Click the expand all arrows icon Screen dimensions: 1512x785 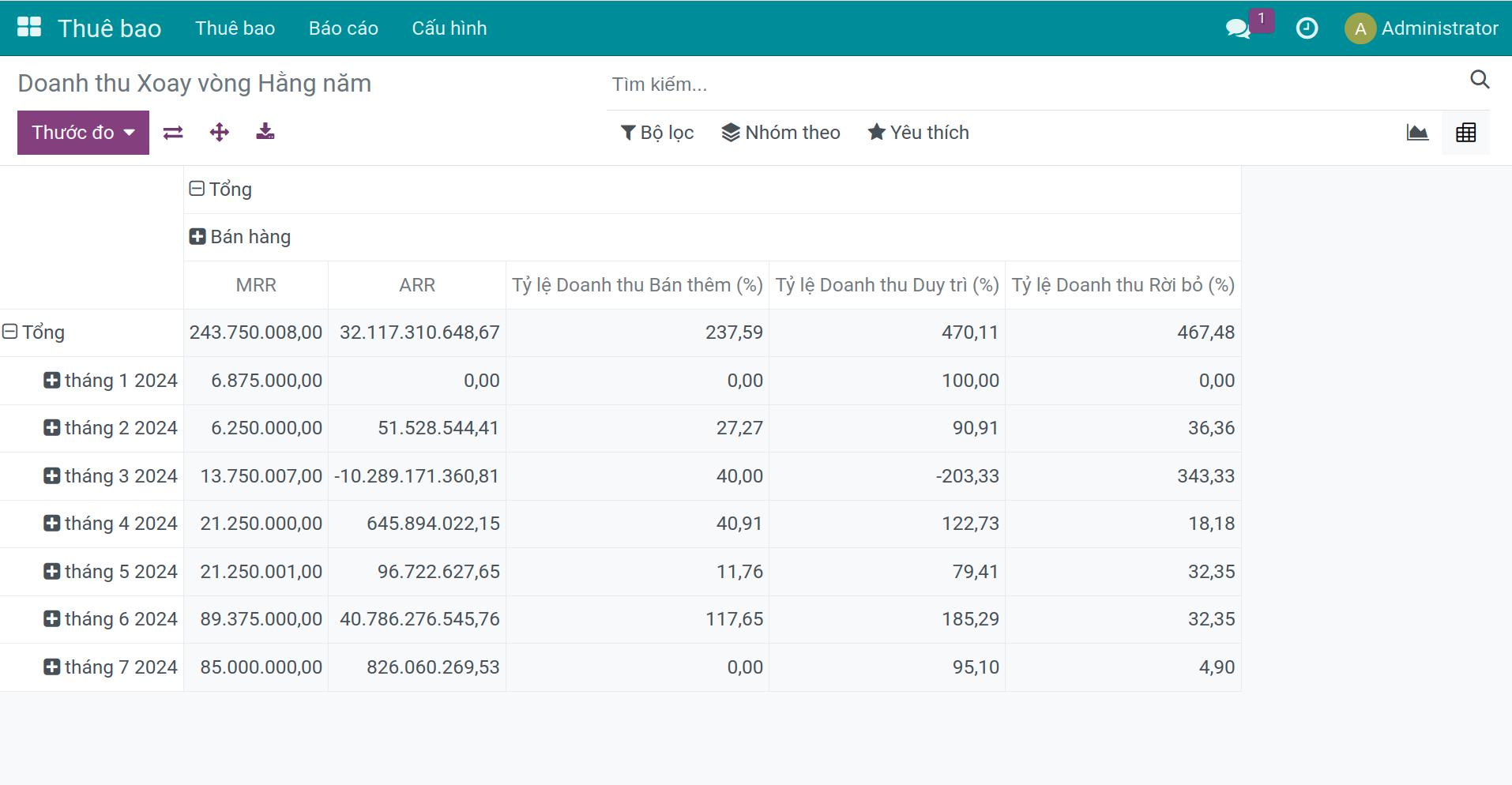click(219, 133)
